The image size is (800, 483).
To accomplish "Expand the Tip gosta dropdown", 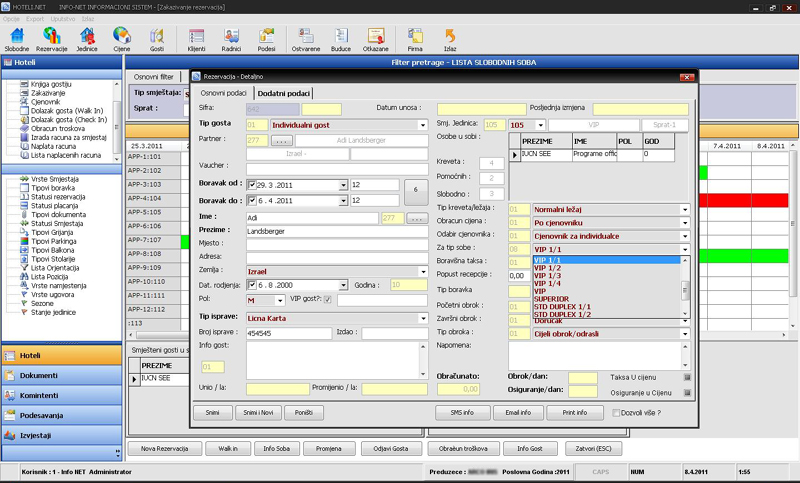I will point(422,125).
